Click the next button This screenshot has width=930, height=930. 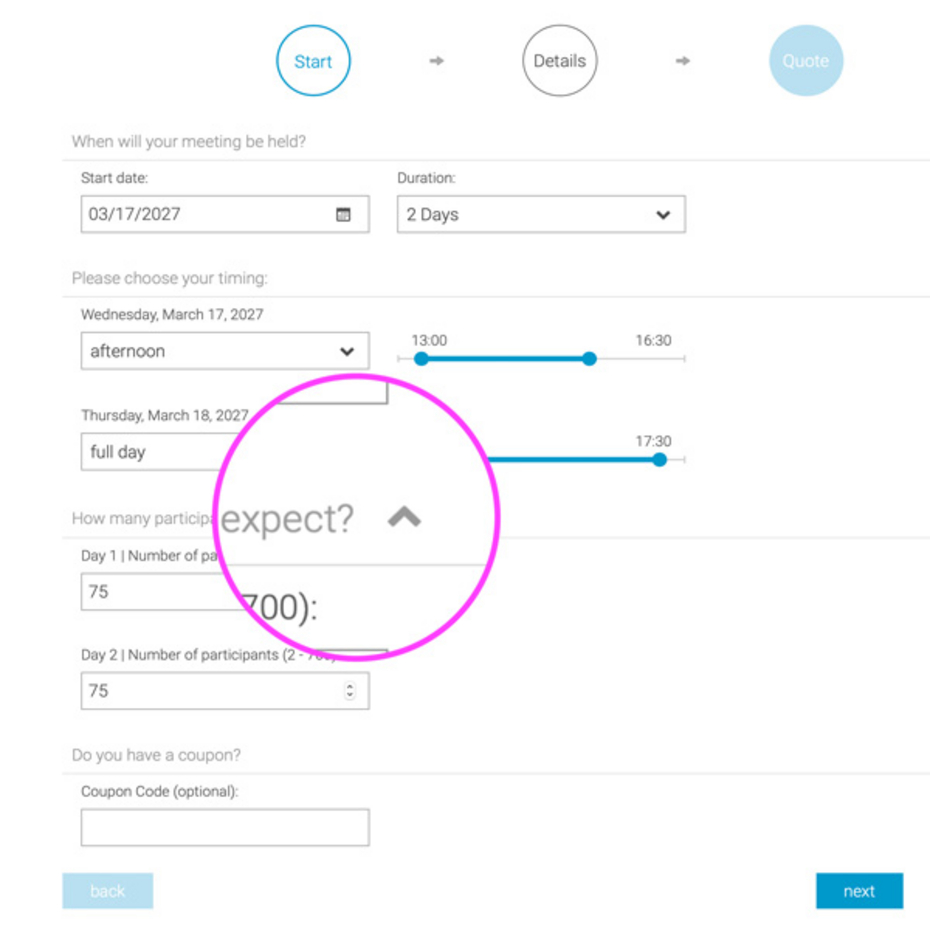[x=859, y=890]
